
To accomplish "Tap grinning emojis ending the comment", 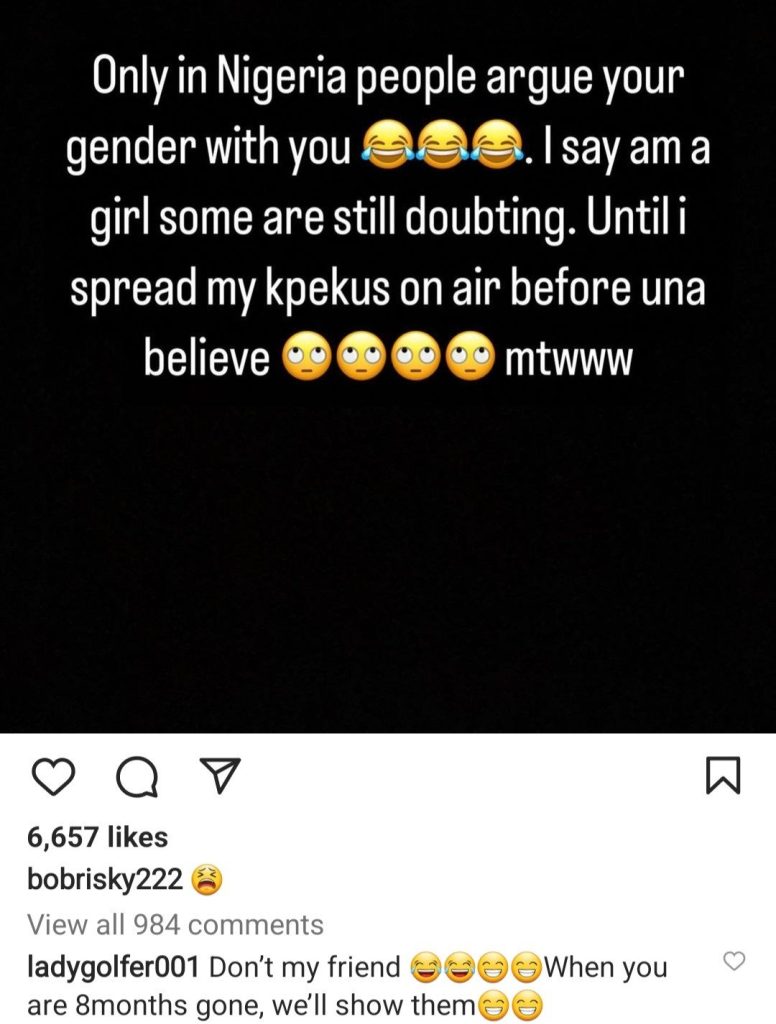I will click(509, 1008).
